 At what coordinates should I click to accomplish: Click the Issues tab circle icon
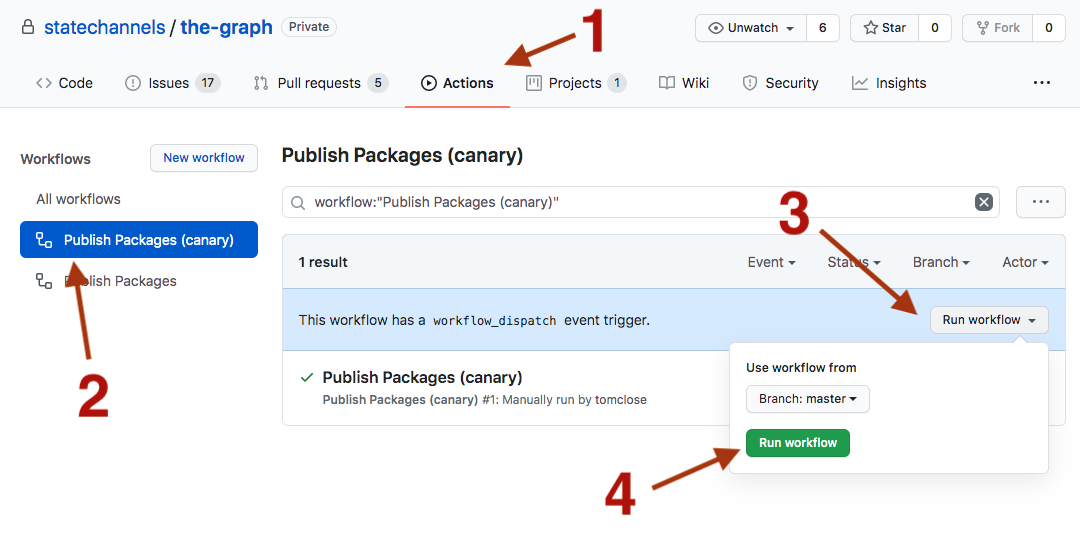click(132, 83)
